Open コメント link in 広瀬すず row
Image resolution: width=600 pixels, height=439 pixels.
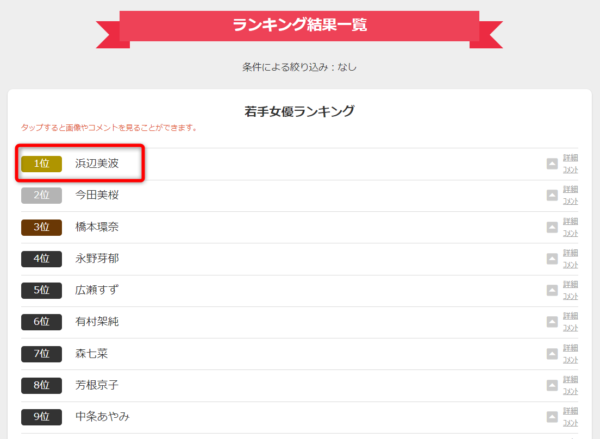pos(570,296)
